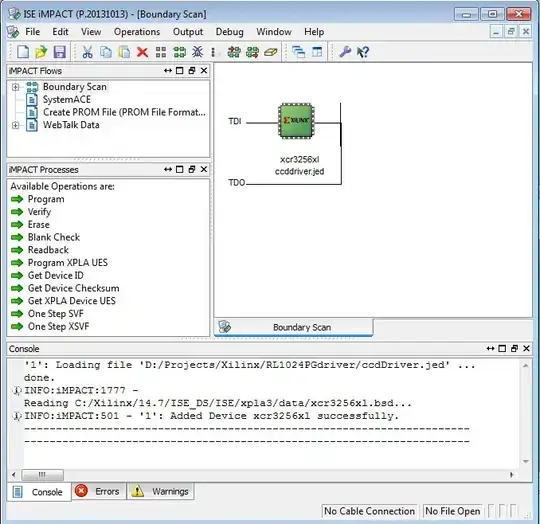
Task: Run One Step SVF operation
Action: 55,314
